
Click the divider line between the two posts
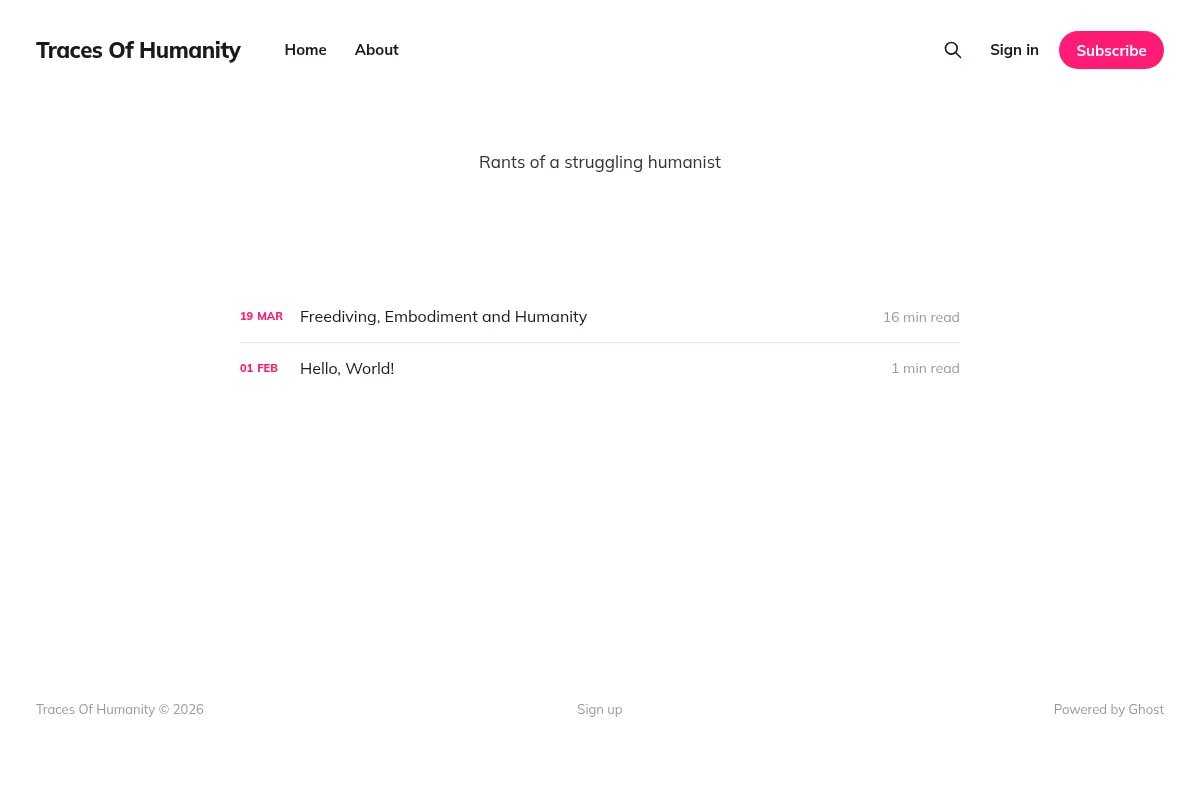pos(600,342)
